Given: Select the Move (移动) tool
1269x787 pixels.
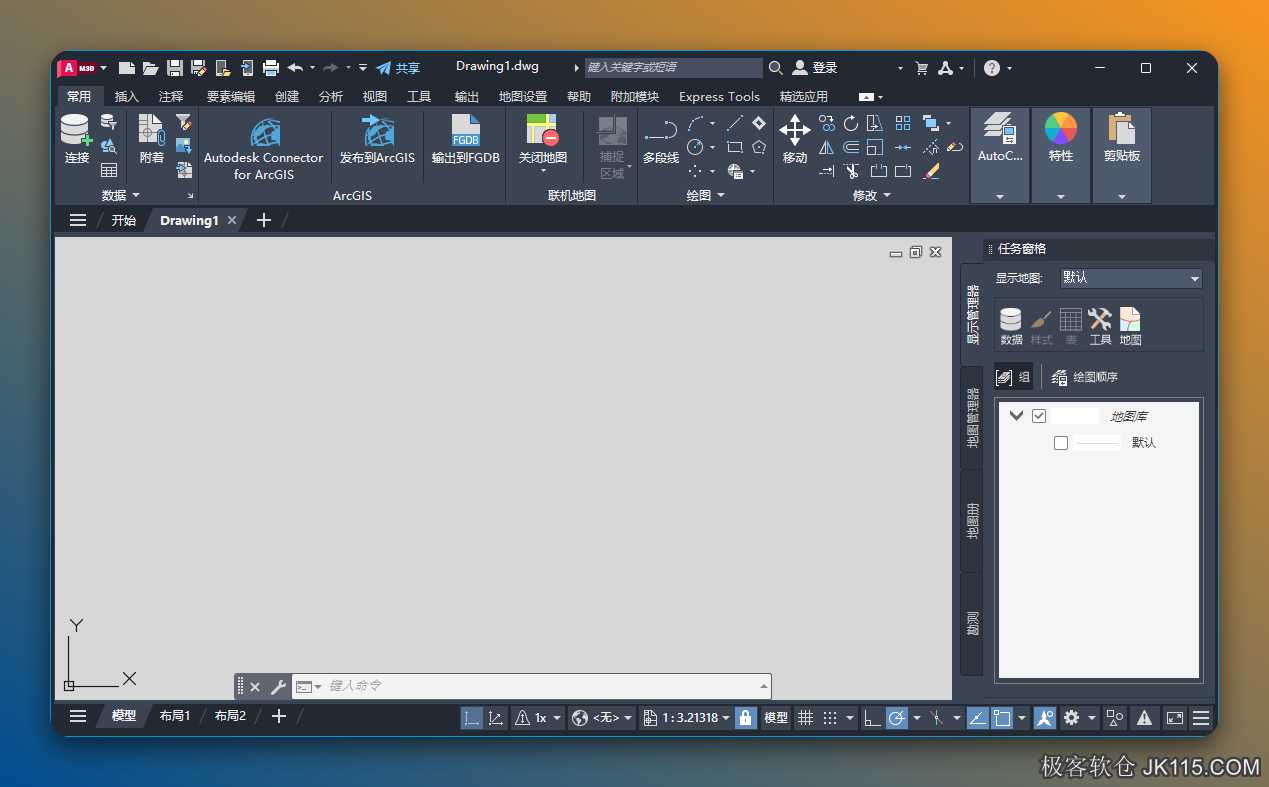Looking at the screenshot, I should coord(795,139).
